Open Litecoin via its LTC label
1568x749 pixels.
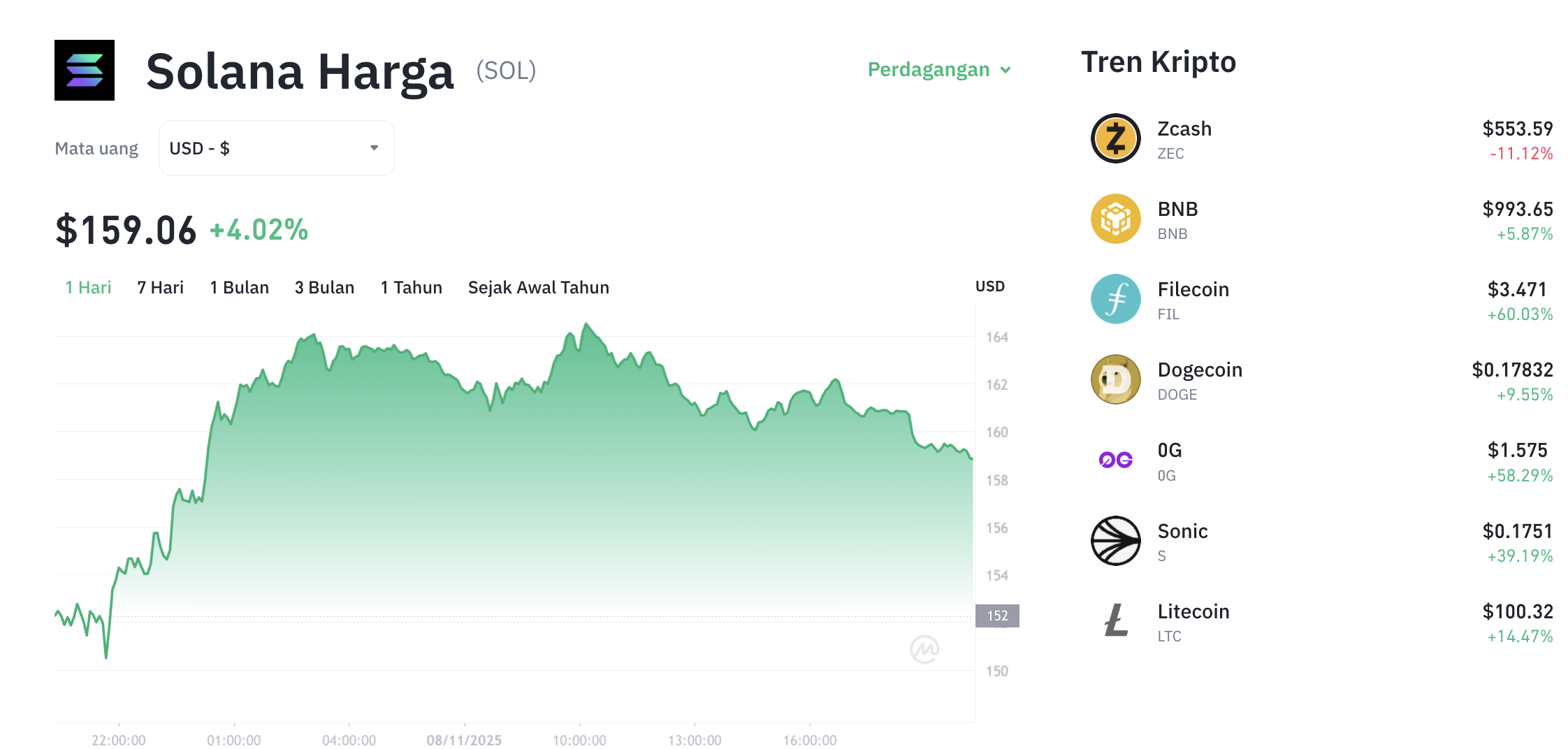[1169, 636]
